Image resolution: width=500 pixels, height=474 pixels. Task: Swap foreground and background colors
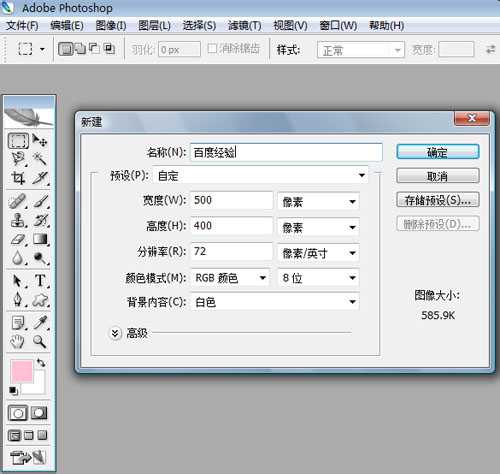[41, 363]
